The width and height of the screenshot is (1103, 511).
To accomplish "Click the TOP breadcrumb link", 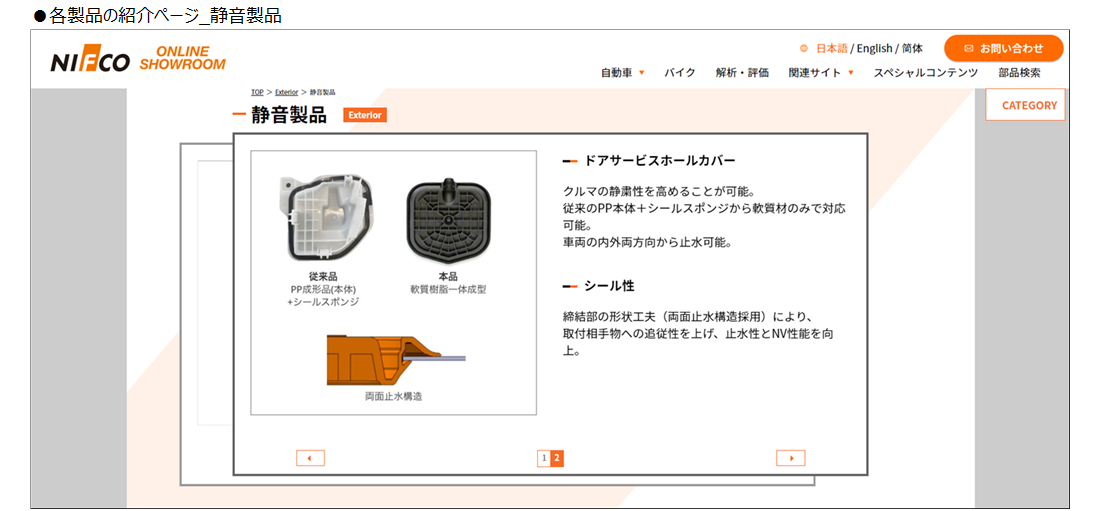I will (257, 92).
